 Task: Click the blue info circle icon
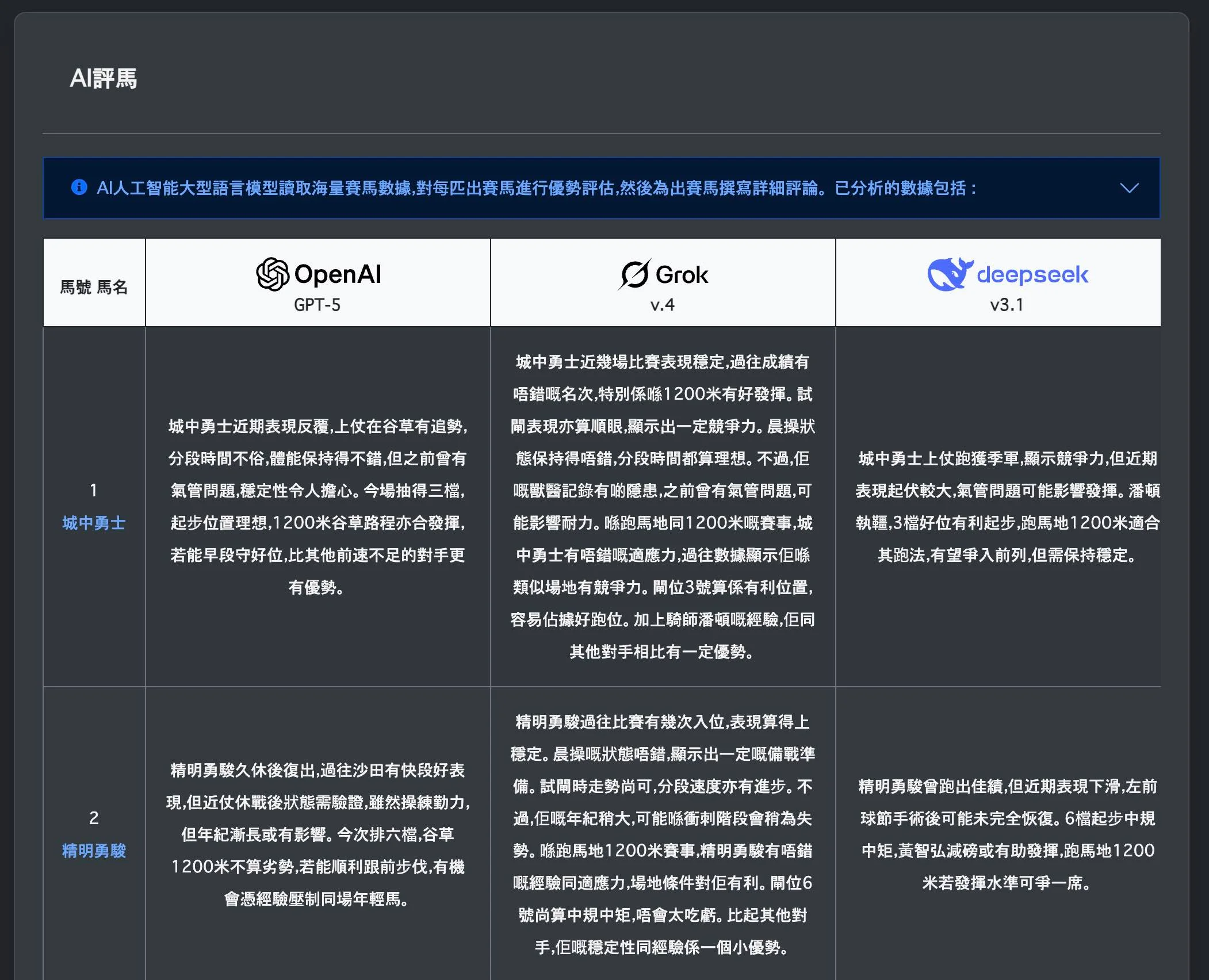pos(79,187)
